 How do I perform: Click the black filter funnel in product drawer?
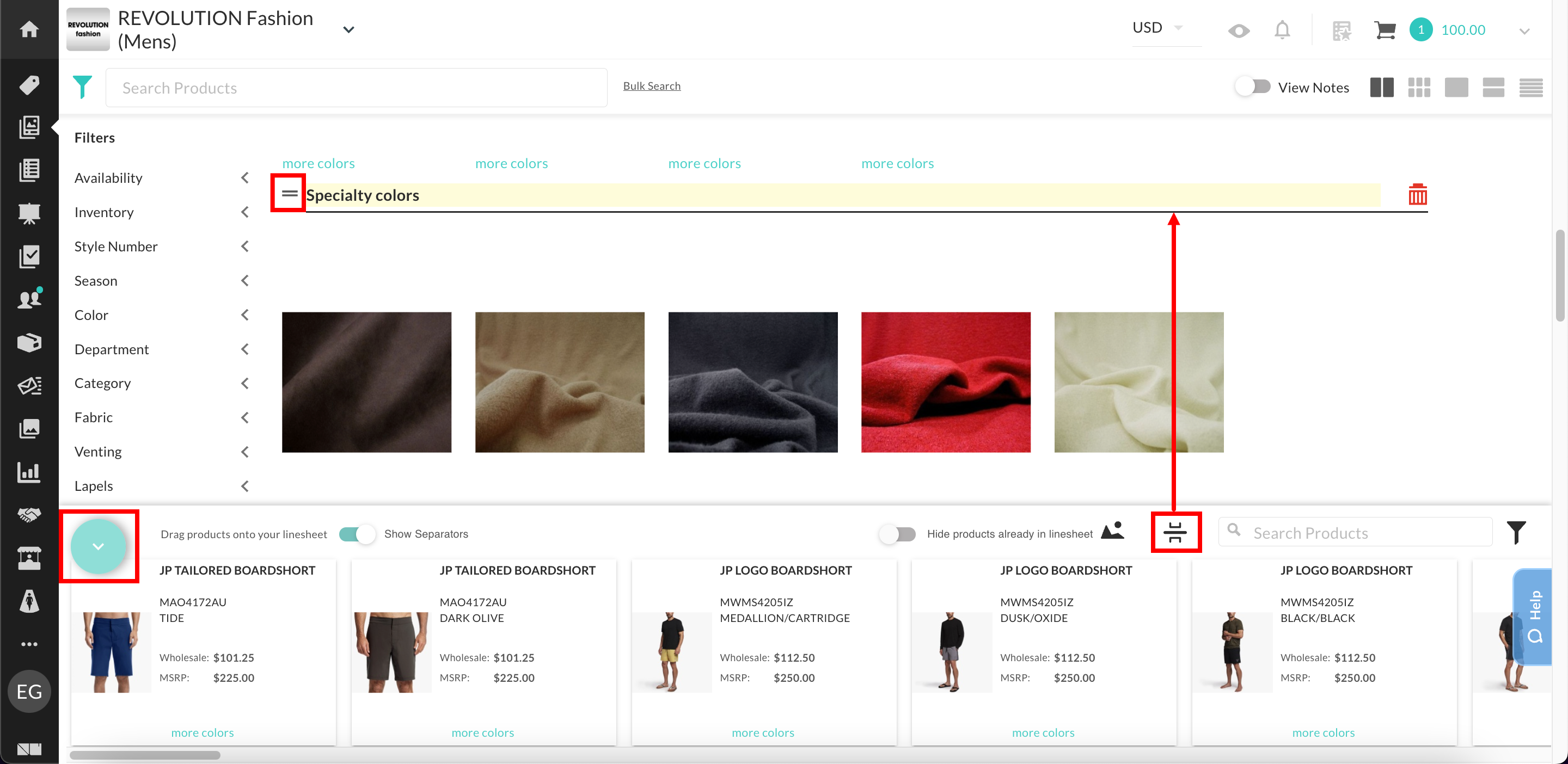(1516, 533)
